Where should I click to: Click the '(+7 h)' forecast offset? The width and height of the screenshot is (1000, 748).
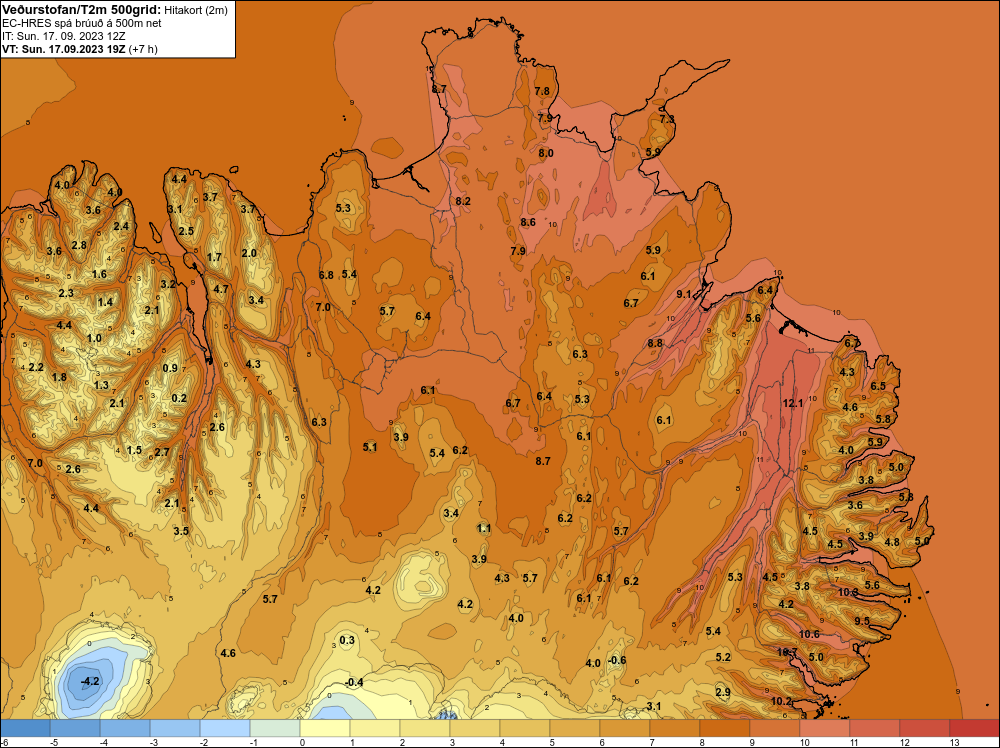pyautogui.click(x=143, y=49)
